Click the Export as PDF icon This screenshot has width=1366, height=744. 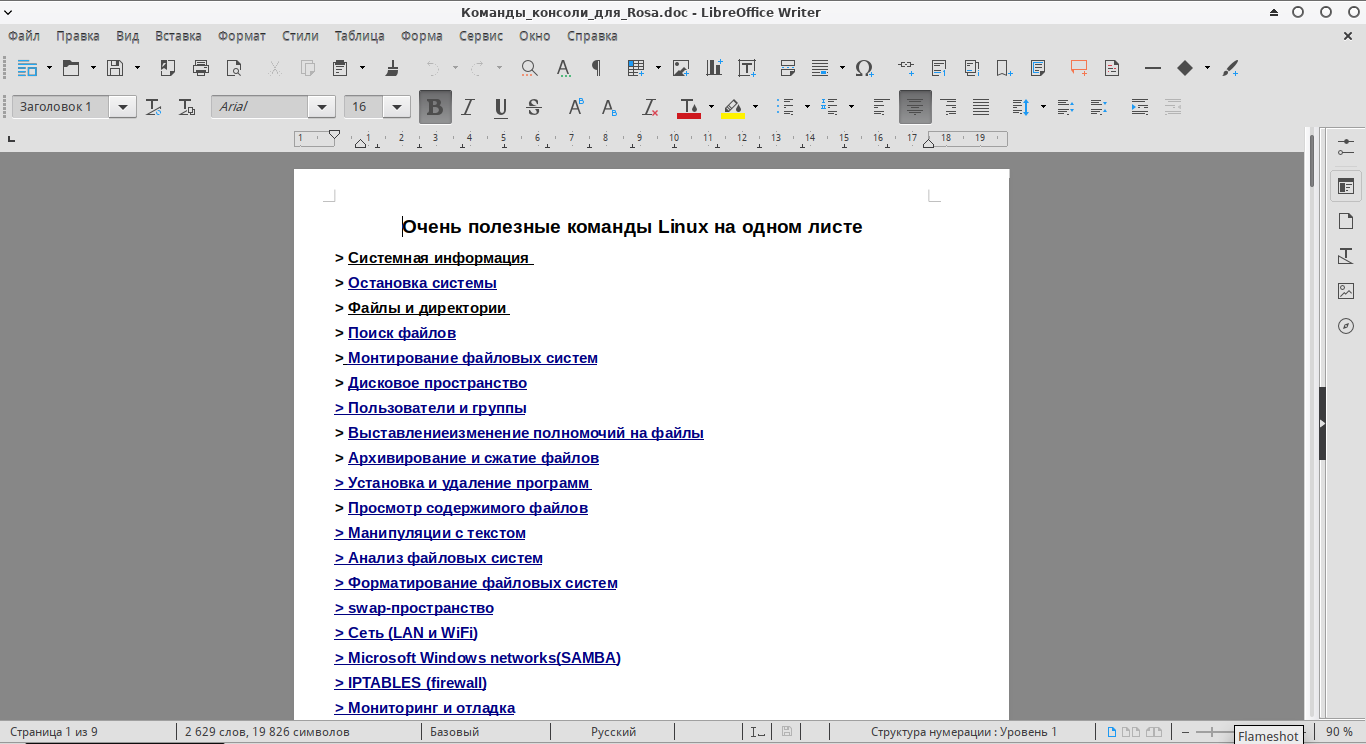[x=168, y=68]
